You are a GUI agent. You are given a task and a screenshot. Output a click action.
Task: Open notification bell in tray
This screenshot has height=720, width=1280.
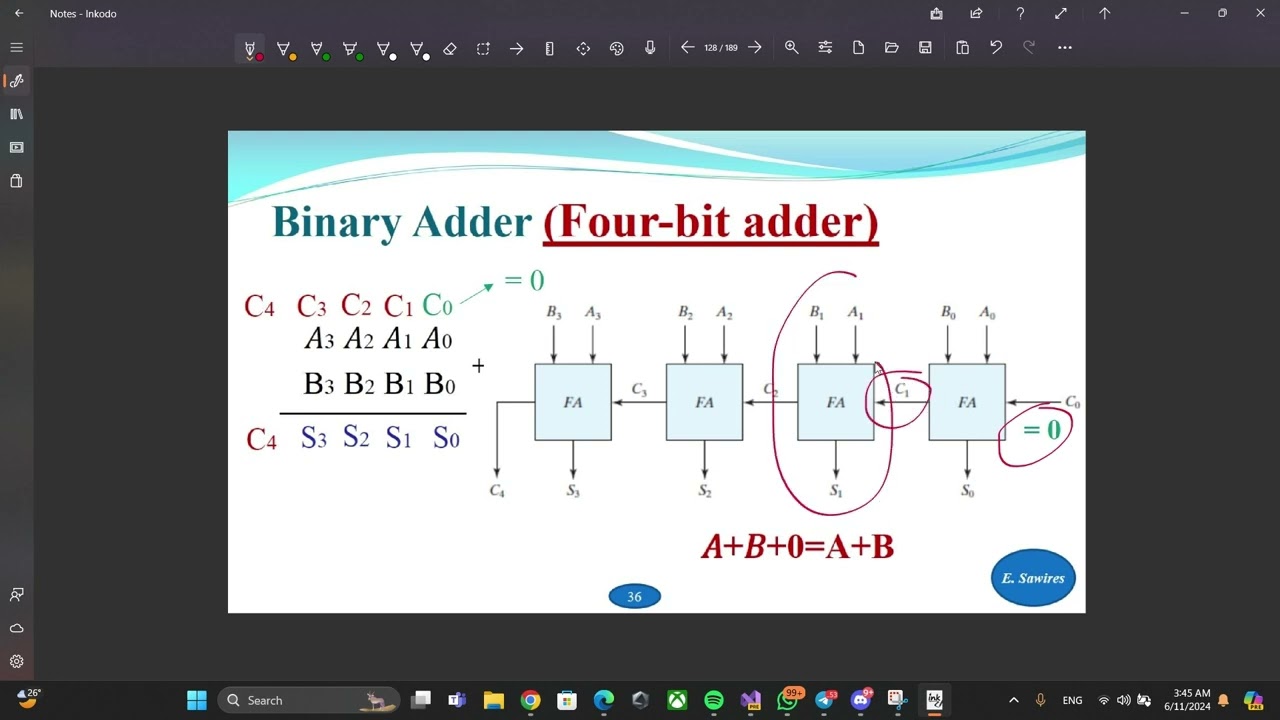coord(1223,700)
